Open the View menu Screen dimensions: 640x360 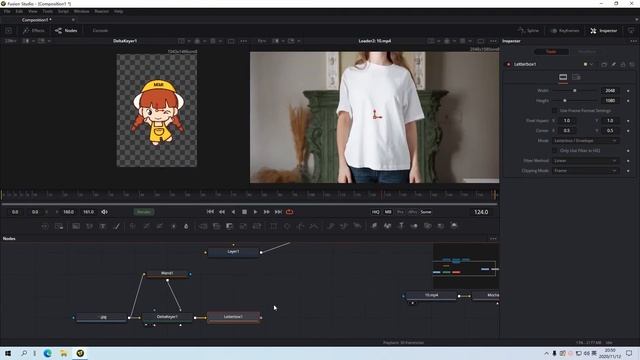(33, 11)
